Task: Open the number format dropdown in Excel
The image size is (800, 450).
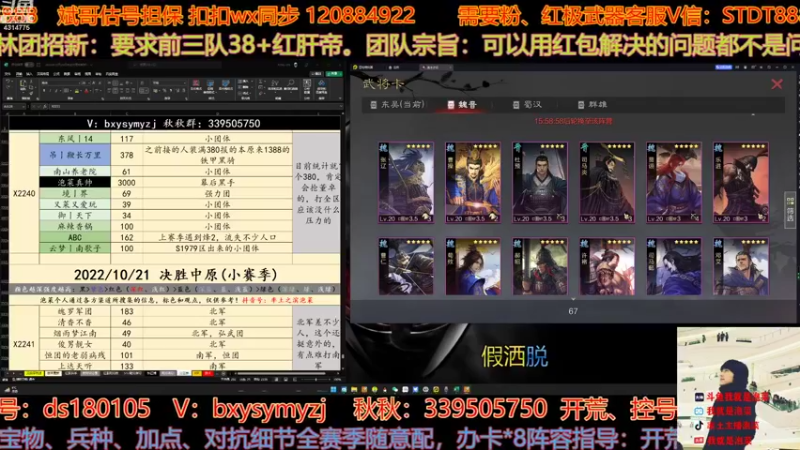Action: (x=185, y=83)
